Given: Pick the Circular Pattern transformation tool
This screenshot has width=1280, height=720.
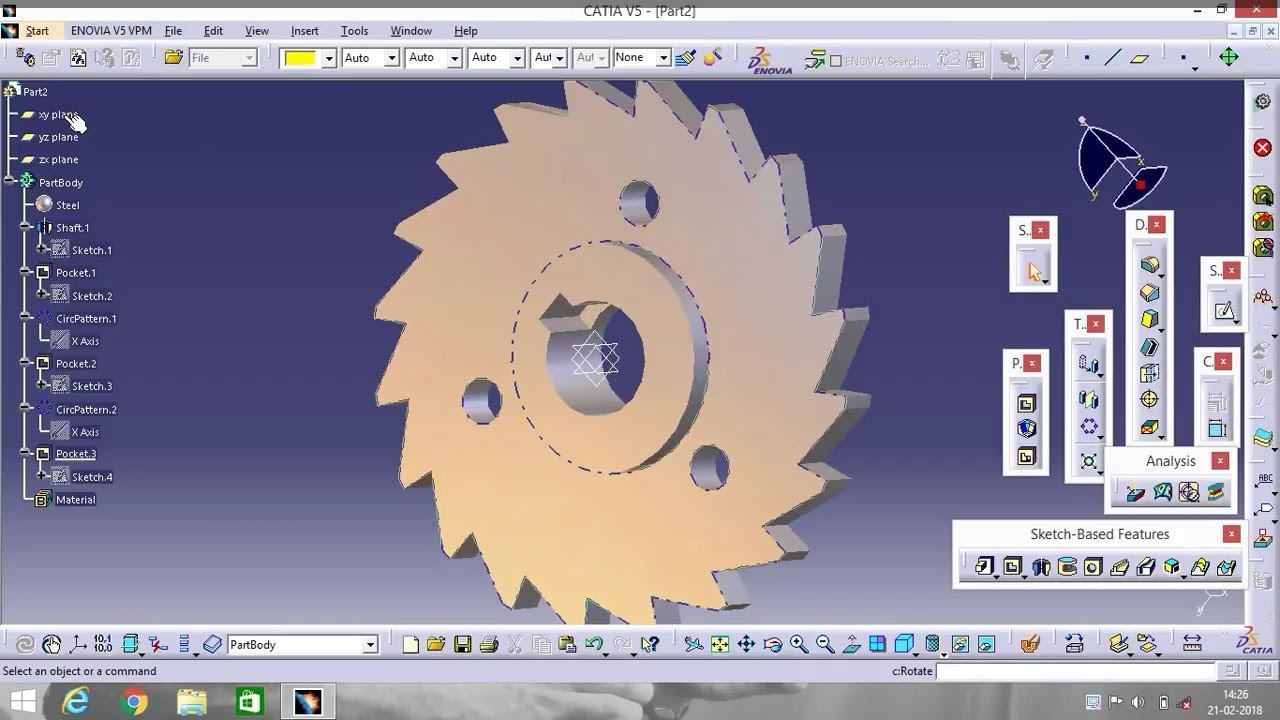Looking at the screenshot, I should (1089, 428).
